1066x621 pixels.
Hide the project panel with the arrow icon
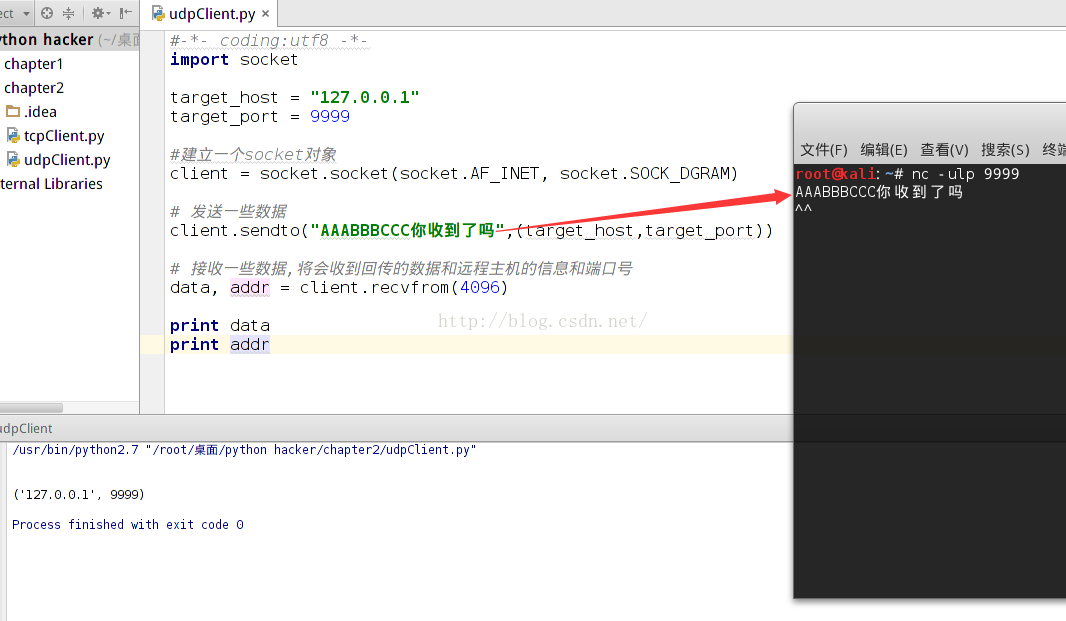(x=126, y=13)
